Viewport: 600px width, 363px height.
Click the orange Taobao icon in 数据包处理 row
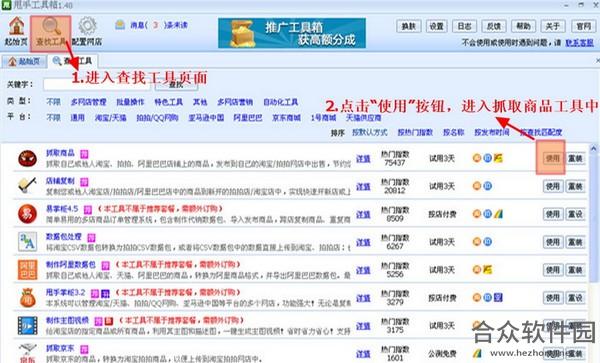coord(477,242)
